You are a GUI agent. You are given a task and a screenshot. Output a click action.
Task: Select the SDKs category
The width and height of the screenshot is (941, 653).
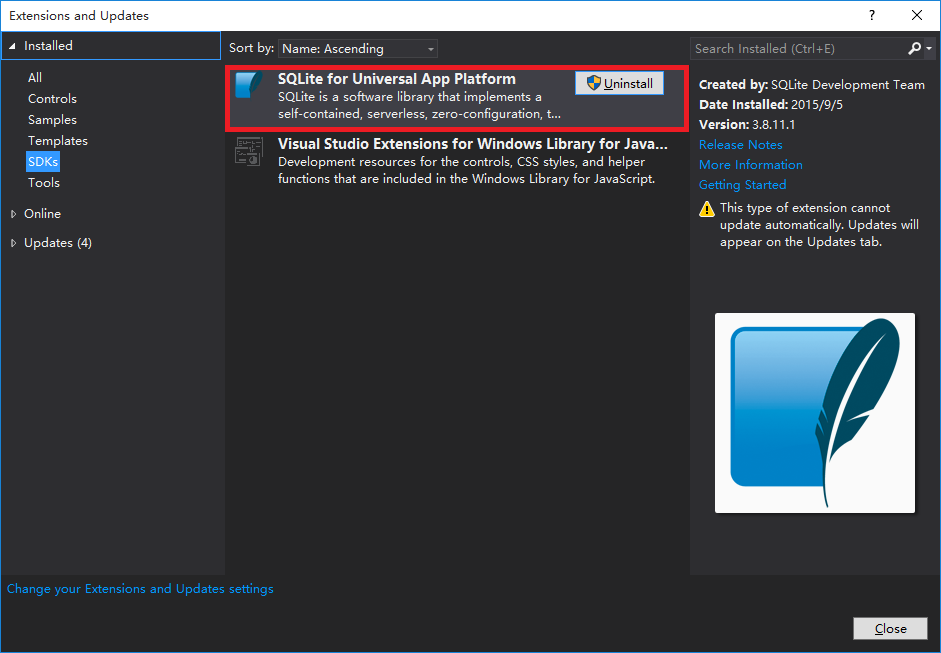(x=43, y=161)
